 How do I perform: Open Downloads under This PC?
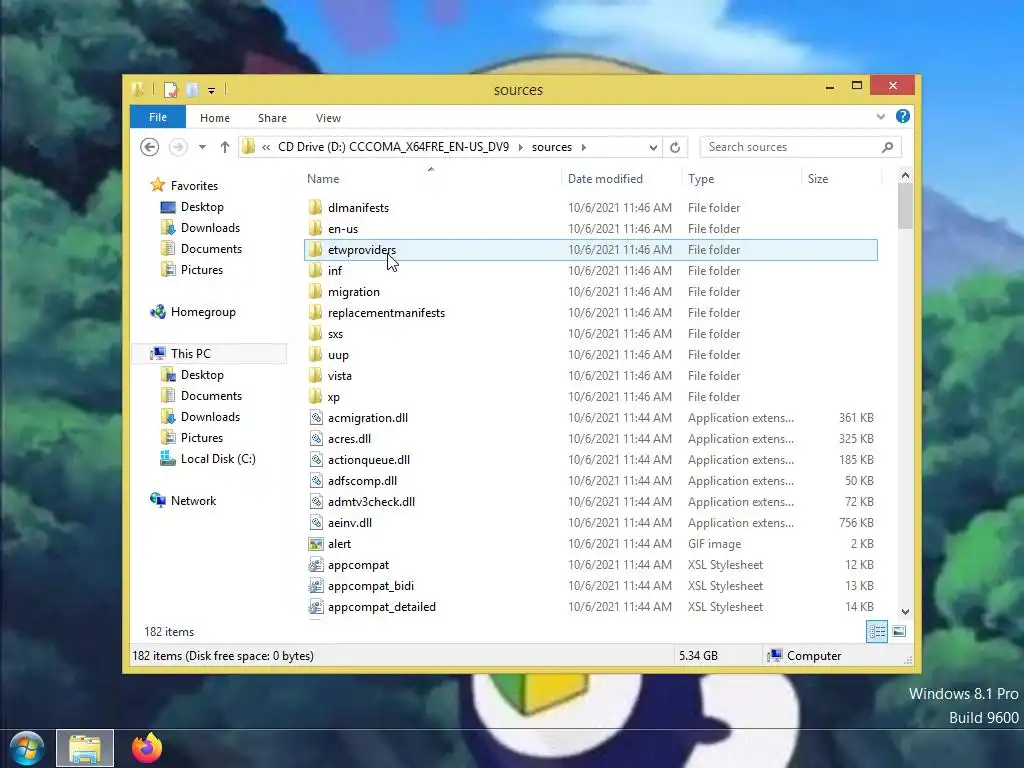pos(210,417)
